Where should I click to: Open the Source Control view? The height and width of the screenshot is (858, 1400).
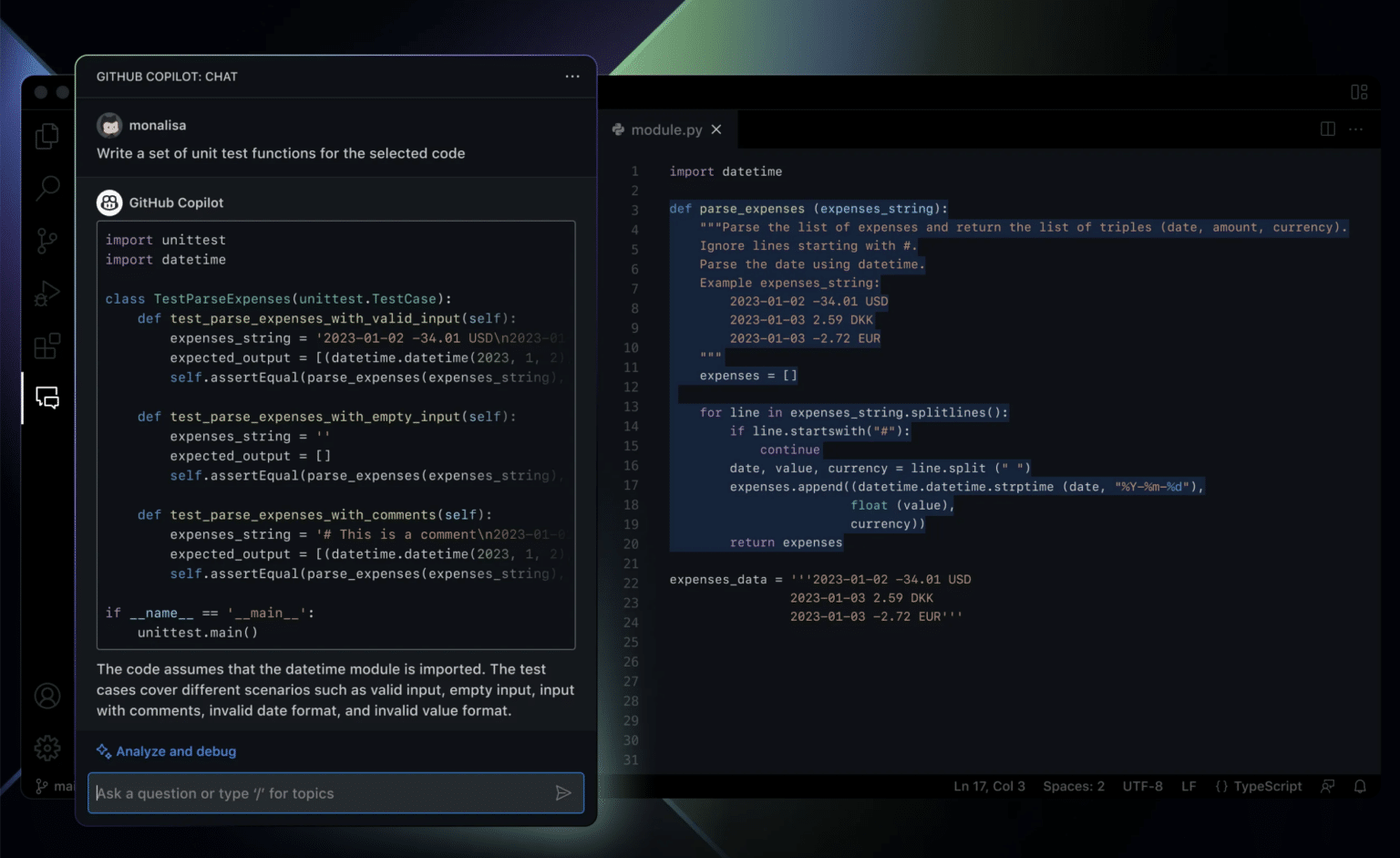[46, 240]
